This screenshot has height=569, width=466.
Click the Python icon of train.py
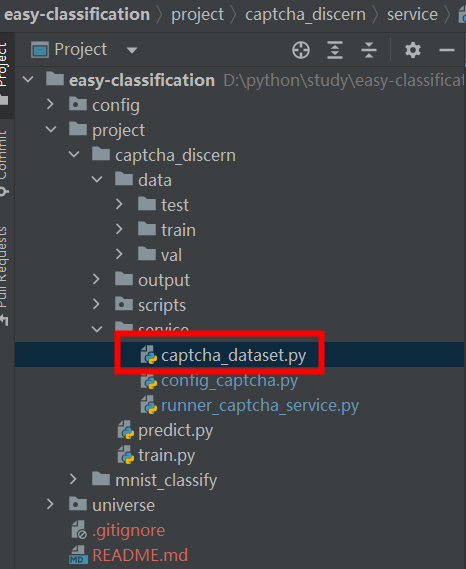click(x=126, y=455)
